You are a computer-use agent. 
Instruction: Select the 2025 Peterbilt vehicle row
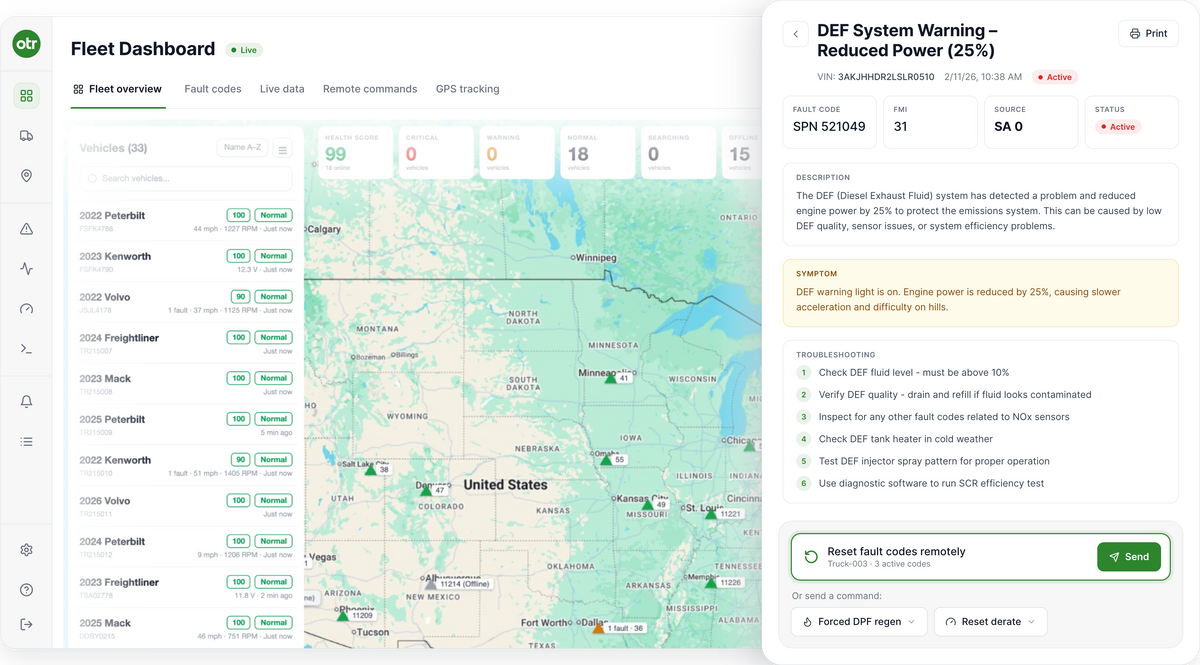point(186,425)
